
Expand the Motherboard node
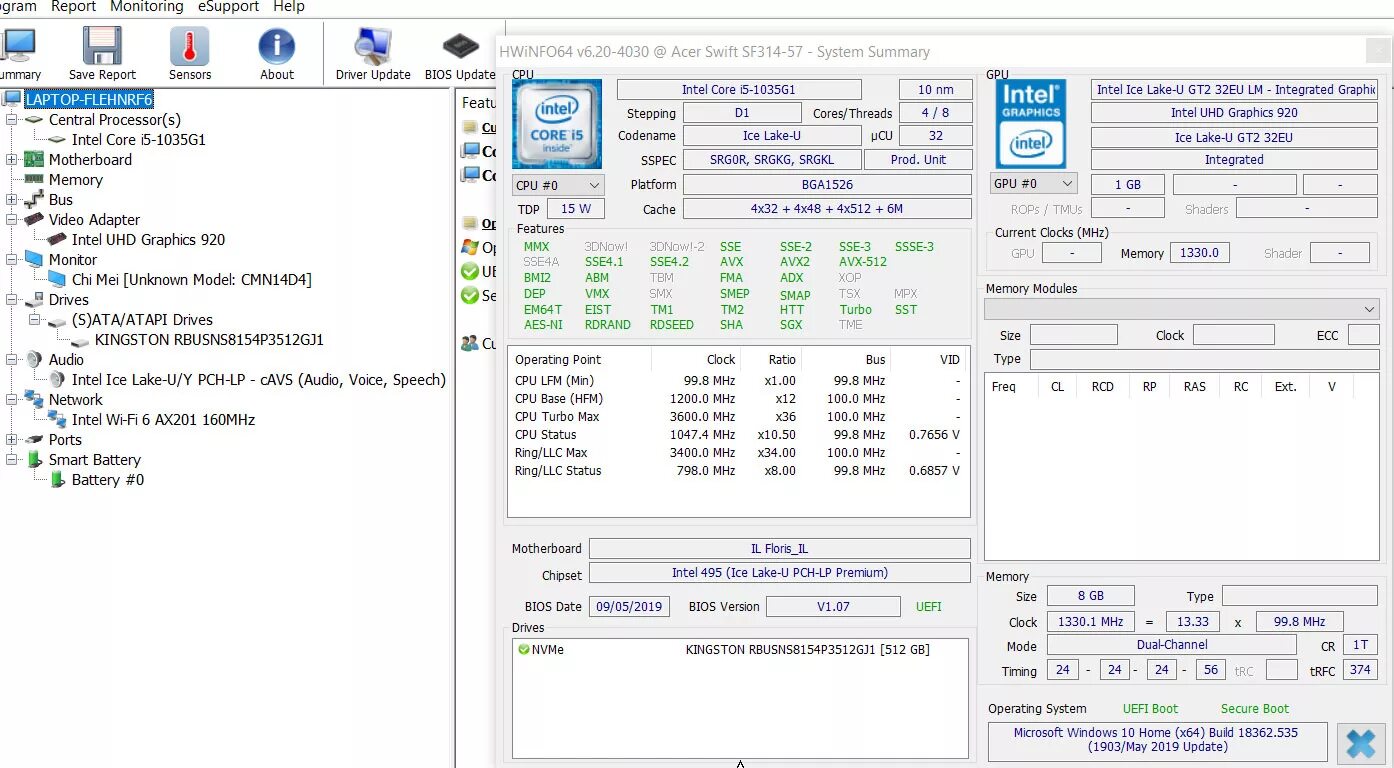(x=11, y=160)
